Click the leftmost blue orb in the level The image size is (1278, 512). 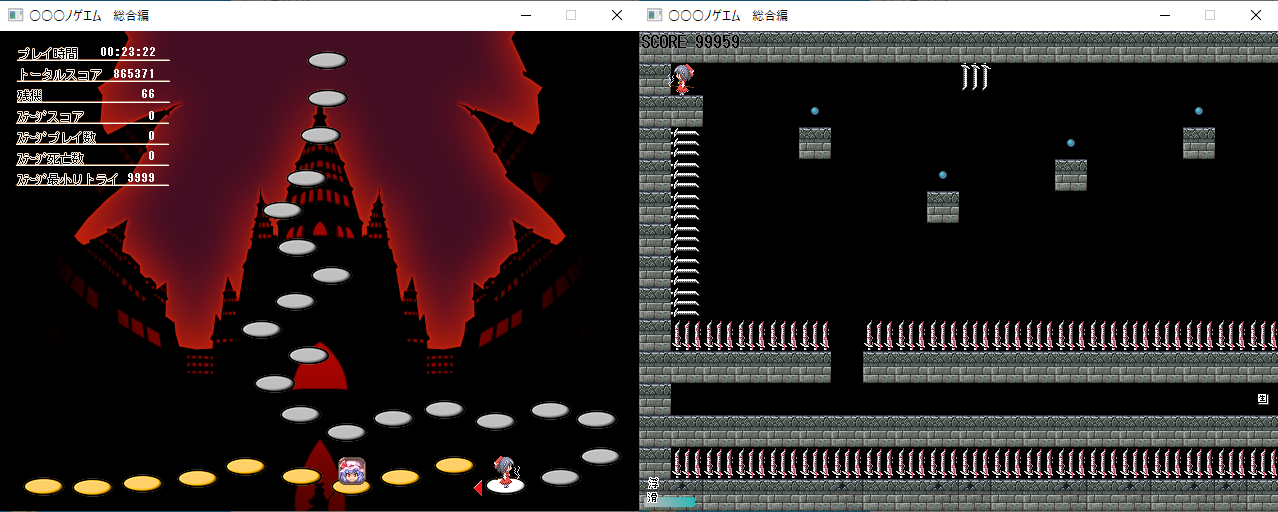815,111
